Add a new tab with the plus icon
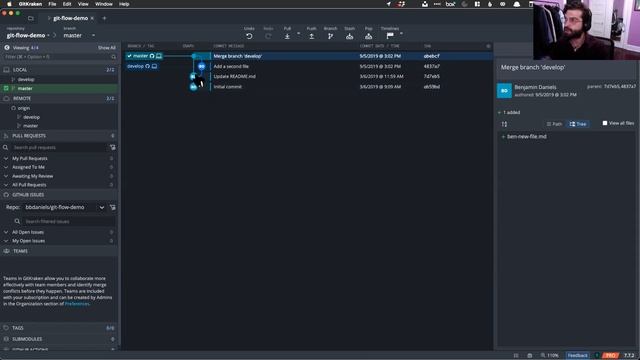Screen dimensions: 640x360 104,18
